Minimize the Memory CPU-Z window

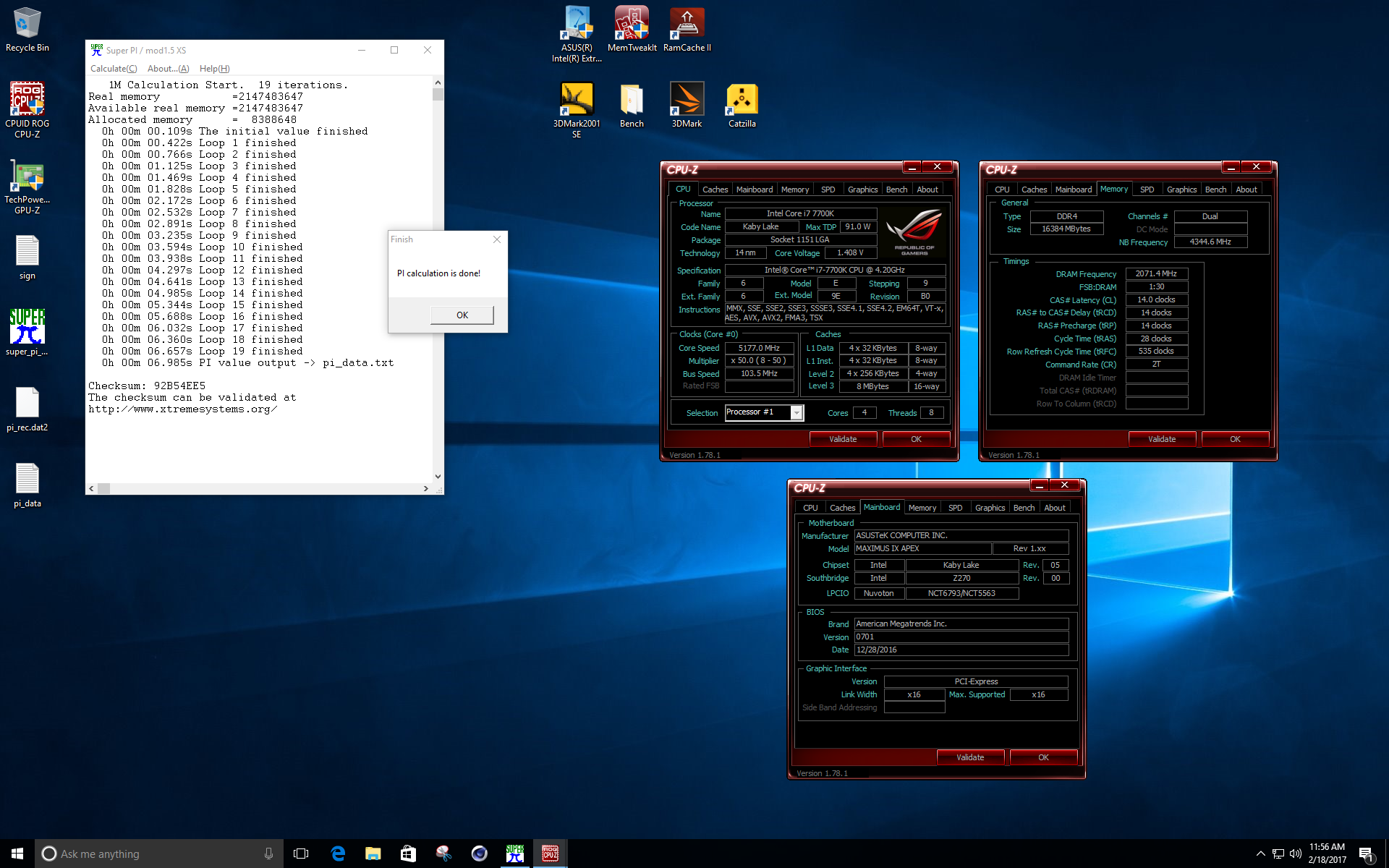tap(1231, 167)
